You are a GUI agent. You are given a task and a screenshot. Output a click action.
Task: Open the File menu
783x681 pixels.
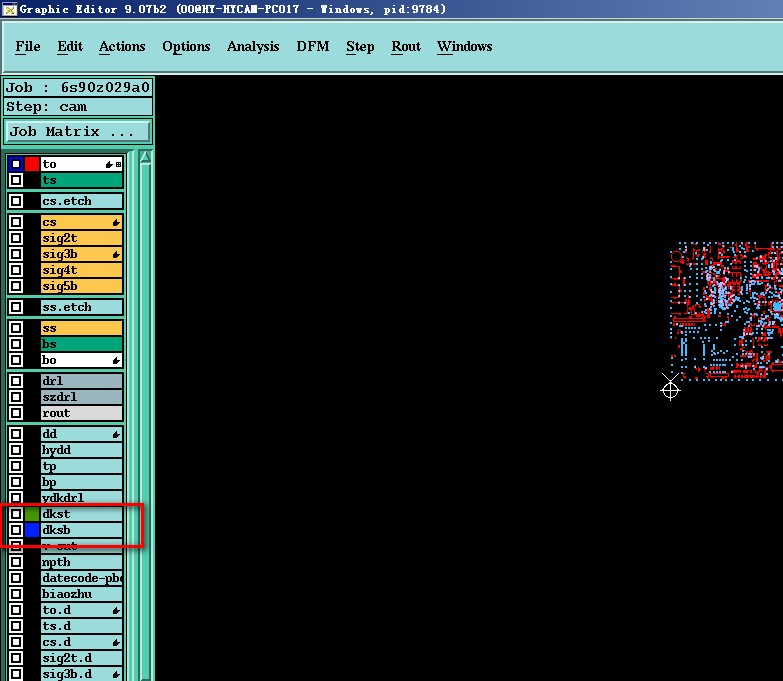pos(27,46)
